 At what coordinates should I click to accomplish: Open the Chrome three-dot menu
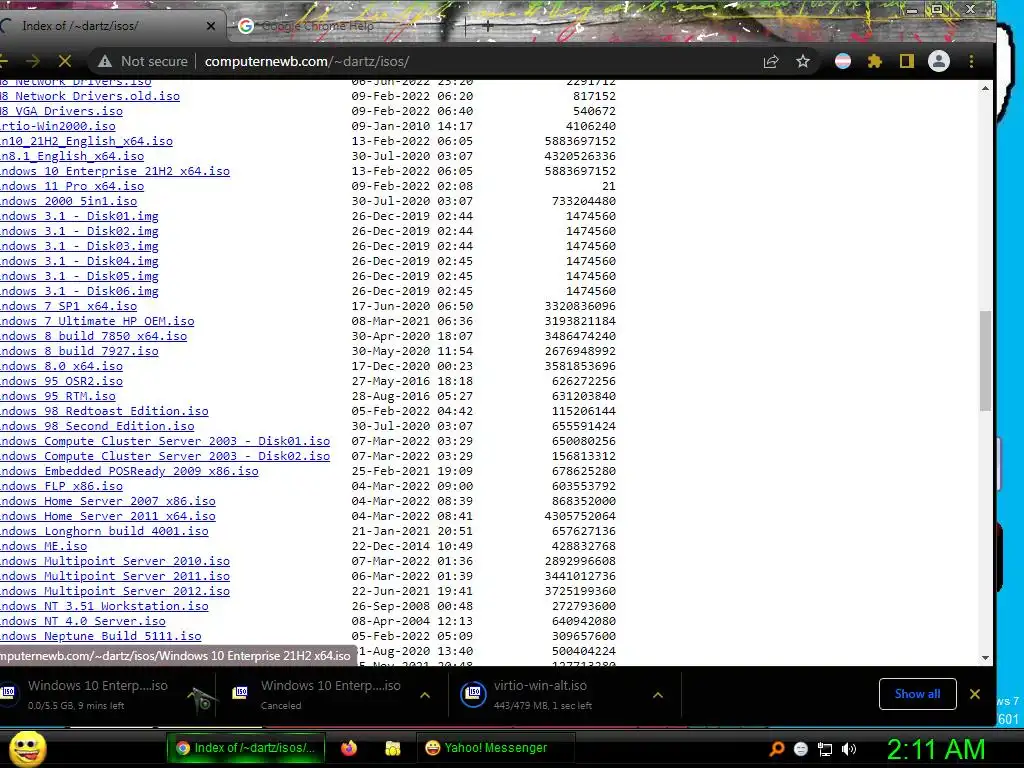coord(971,61)
